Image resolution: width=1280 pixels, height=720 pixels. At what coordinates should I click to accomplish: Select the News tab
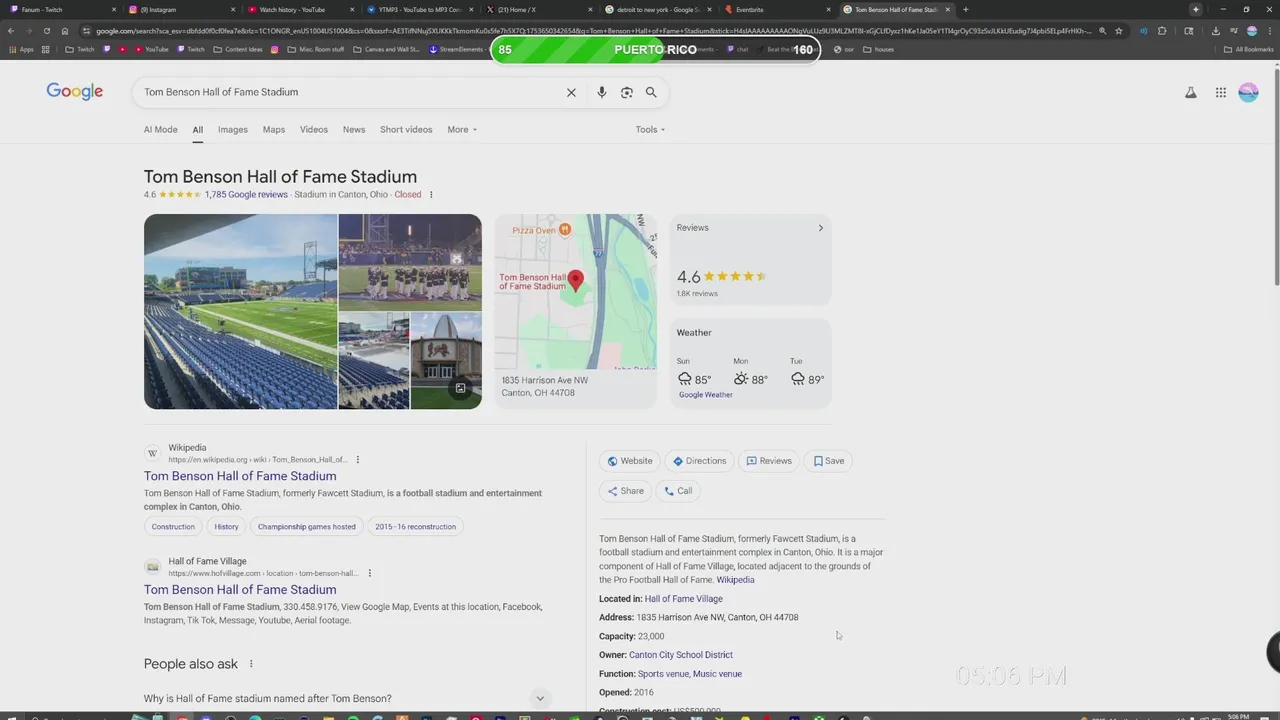pos(354,130)
